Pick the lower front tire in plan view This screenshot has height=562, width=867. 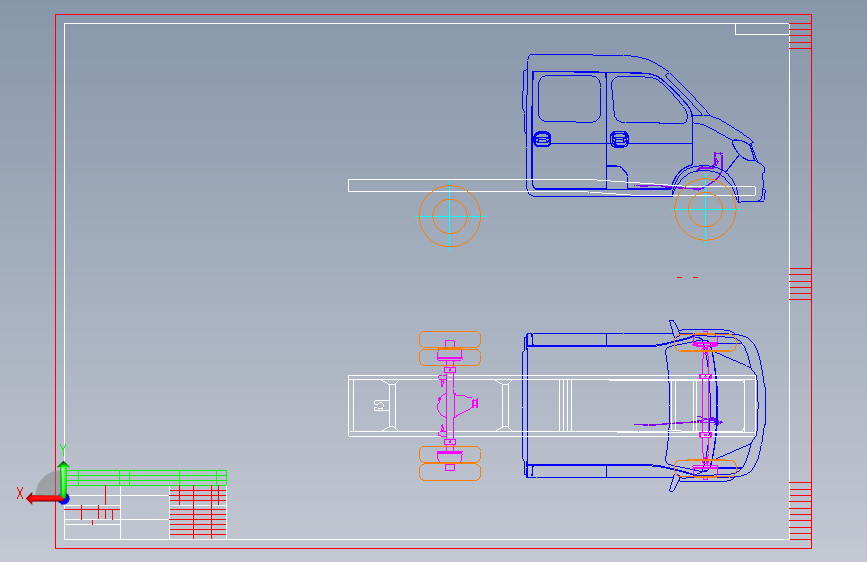[706, 469]
